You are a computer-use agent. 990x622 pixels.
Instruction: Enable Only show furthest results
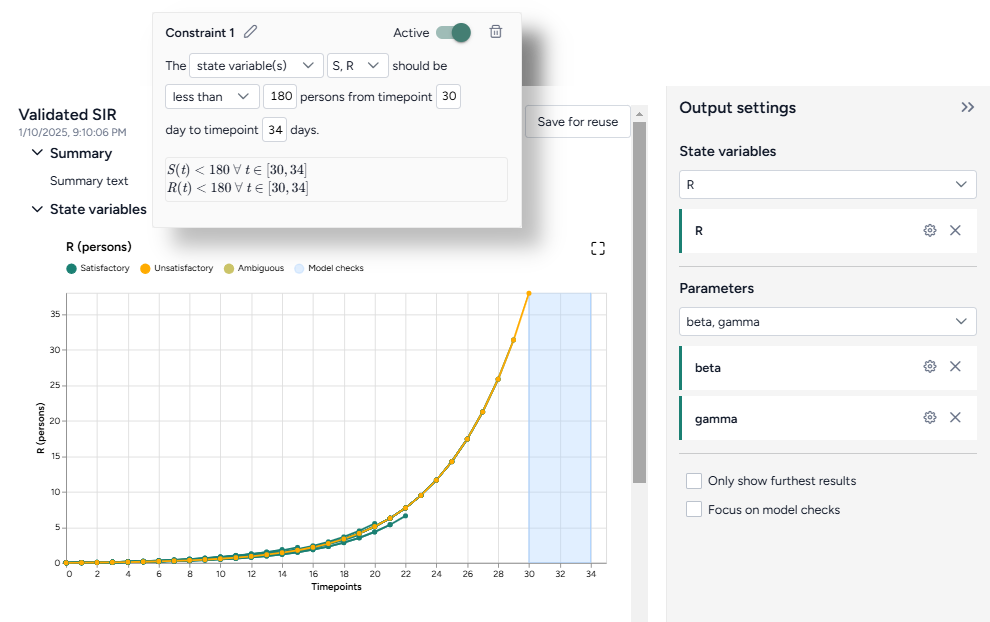tap(694, 481)
